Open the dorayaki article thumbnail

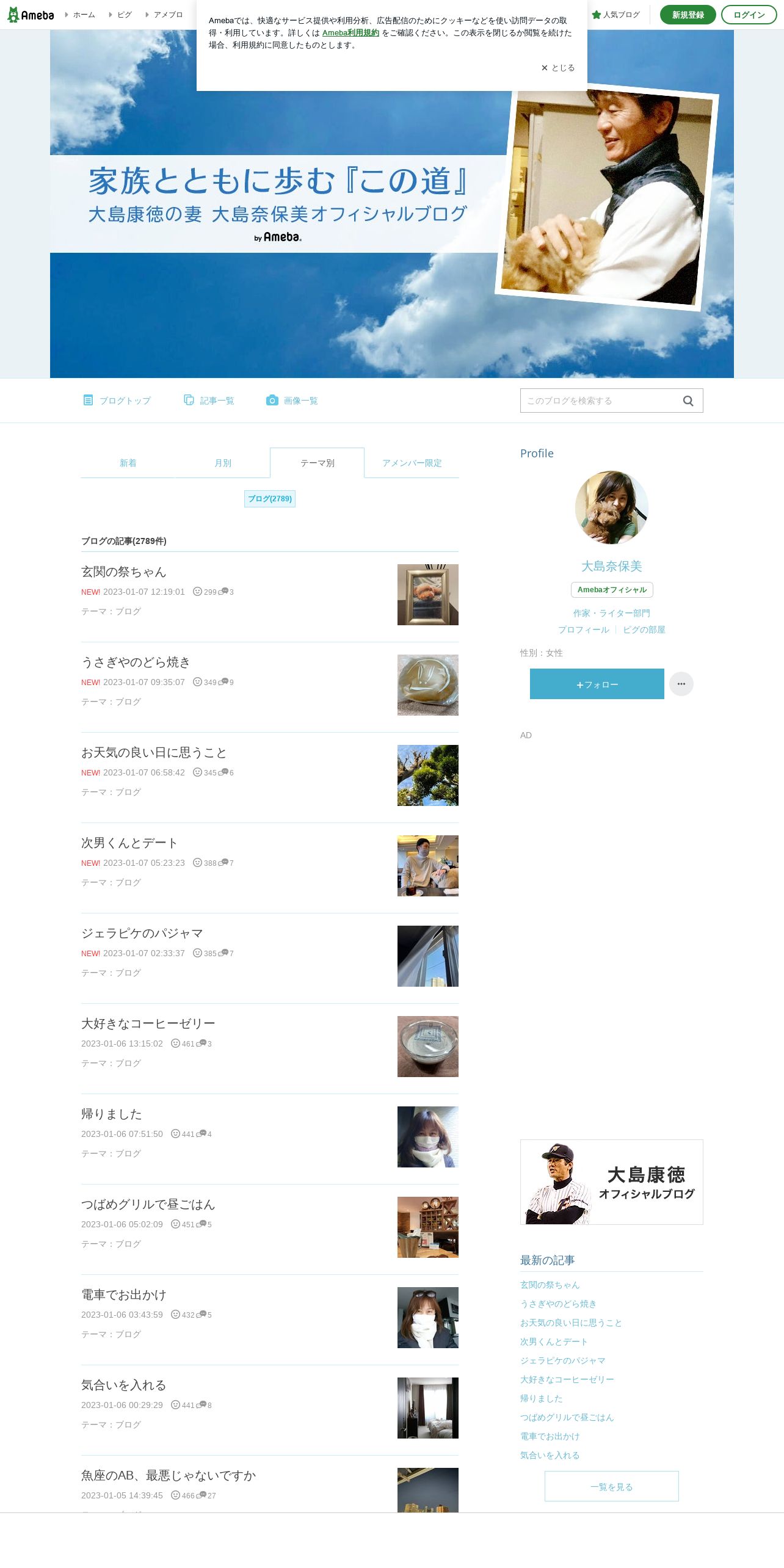pyautogui.click(x=428, y=685)
